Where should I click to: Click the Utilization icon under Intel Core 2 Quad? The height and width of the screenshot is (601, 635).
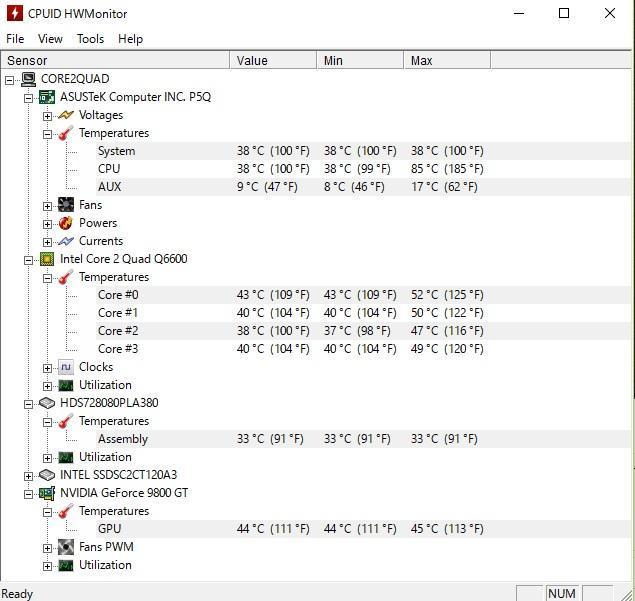click(x=66, y=385)
